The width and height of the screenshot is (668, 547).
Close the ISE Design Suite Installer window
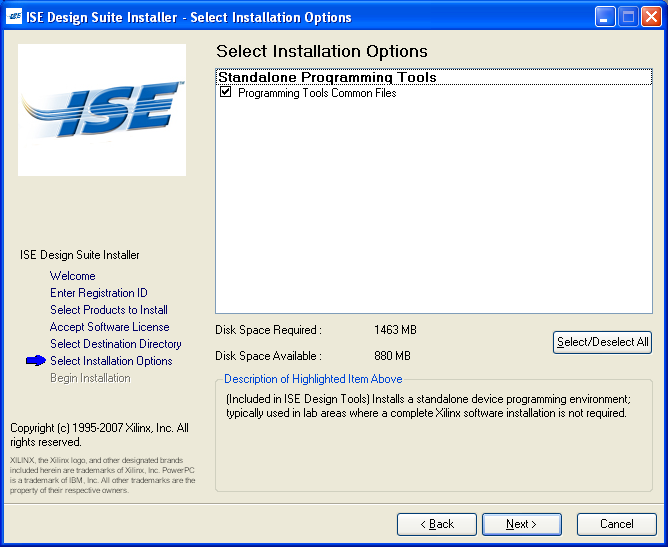point(650,17)
